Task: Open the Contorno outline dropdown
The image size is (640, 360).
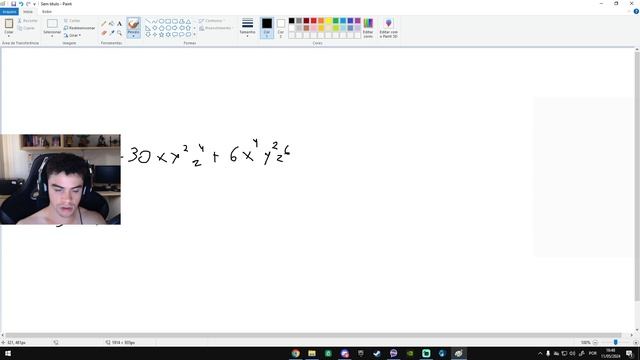Action: (212, 21)
